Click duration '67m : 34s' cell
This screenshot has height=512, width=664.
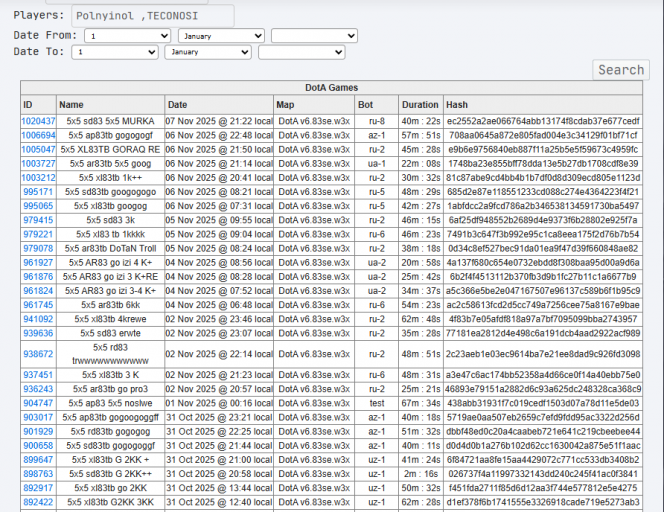point(421,403)
